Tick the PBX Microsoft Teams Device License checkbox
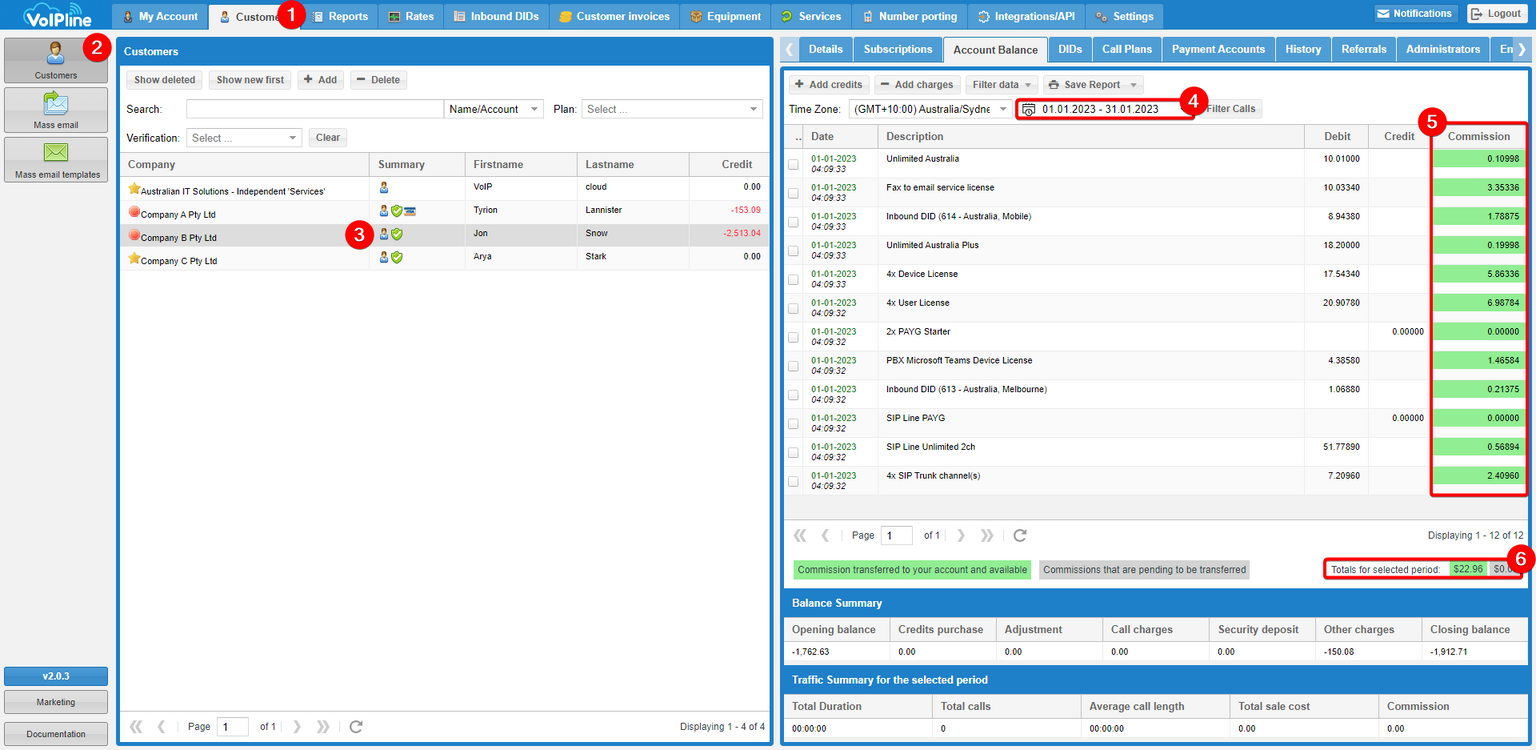The image size is (1536, 750). [x=793, y=366]
